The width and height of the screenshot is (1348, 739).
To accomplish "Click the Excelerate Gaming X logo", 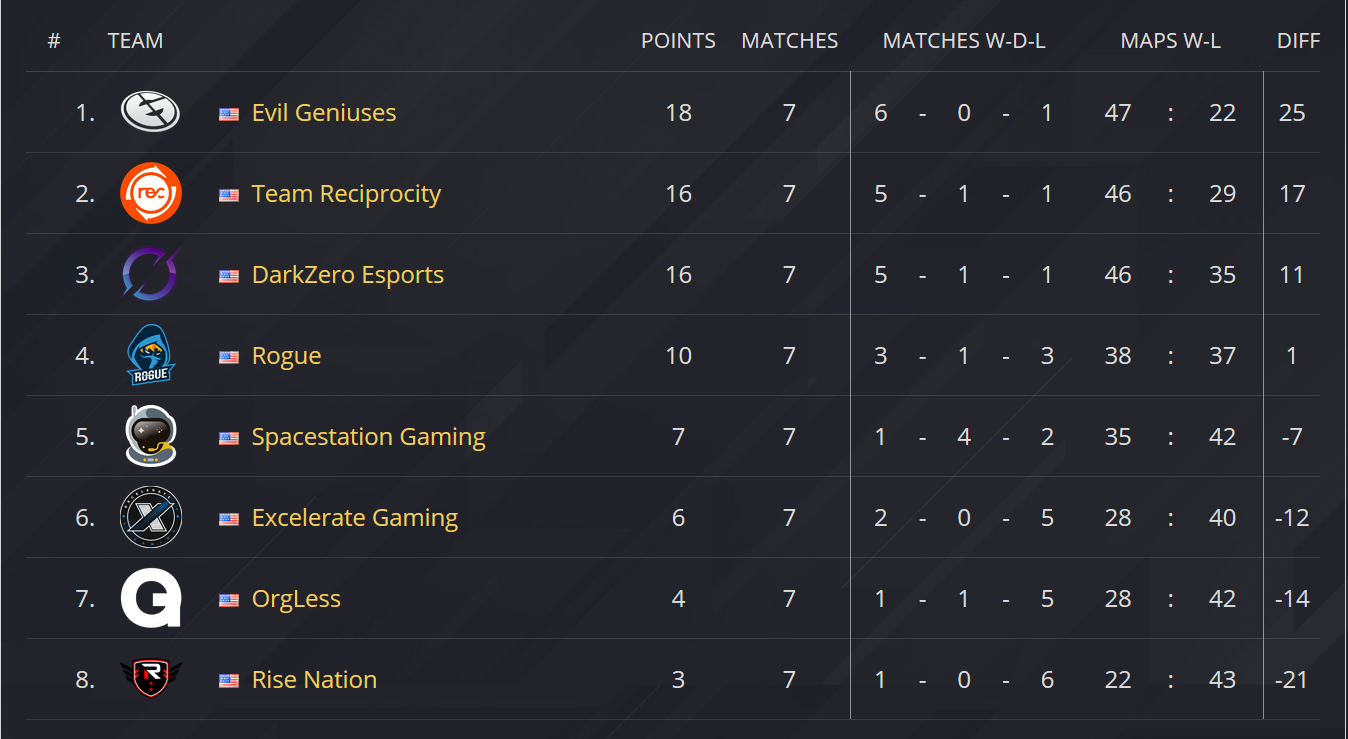I will pos(150,518).
